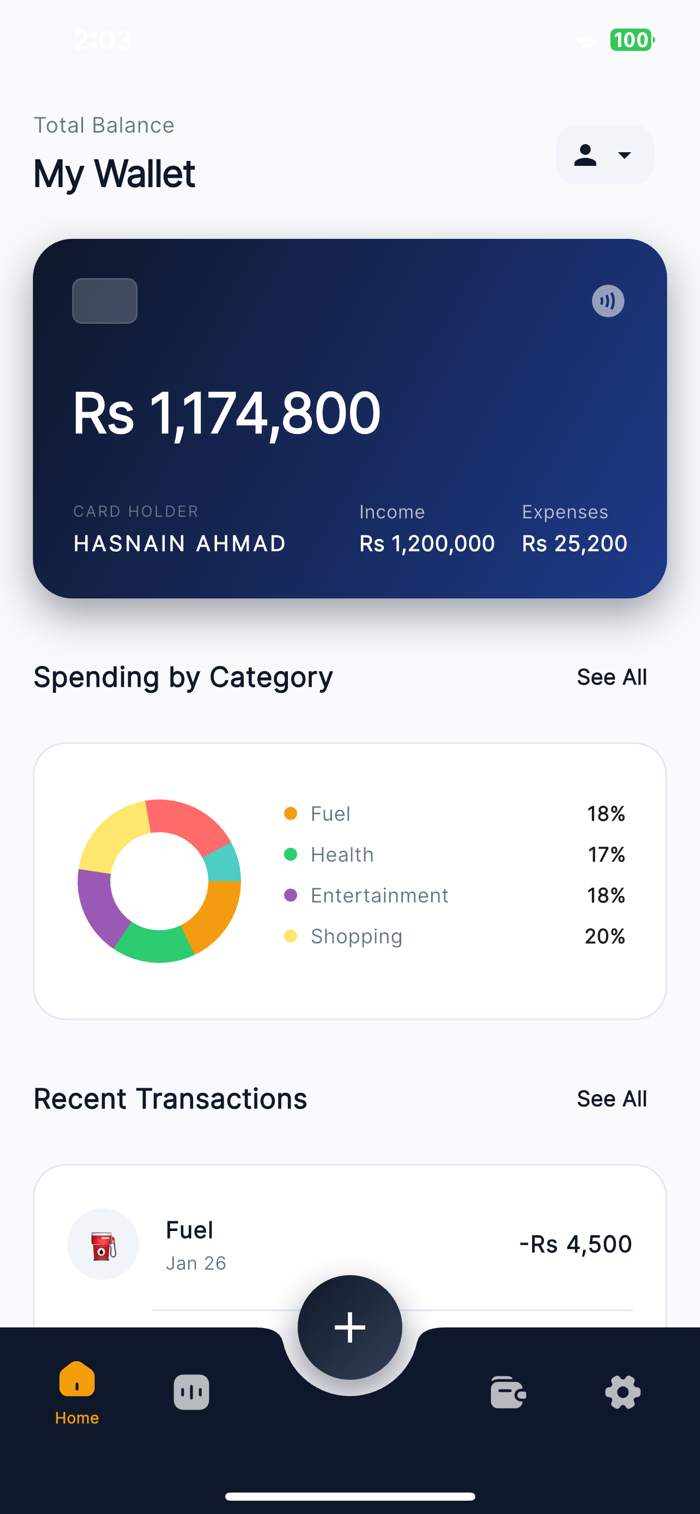Tap the contactless payment icon on card

pos(608,301)
